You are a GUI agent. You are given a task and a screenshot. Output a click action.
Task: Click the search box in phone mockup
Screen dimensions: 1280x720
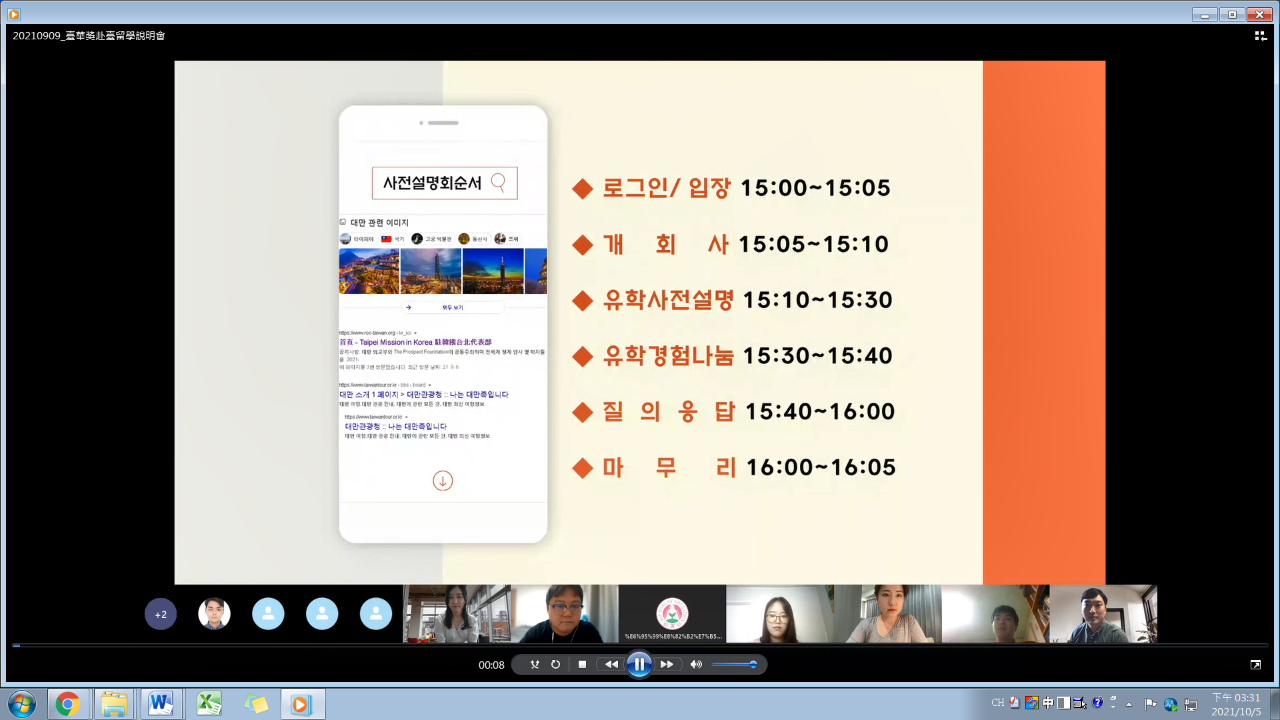444,183
